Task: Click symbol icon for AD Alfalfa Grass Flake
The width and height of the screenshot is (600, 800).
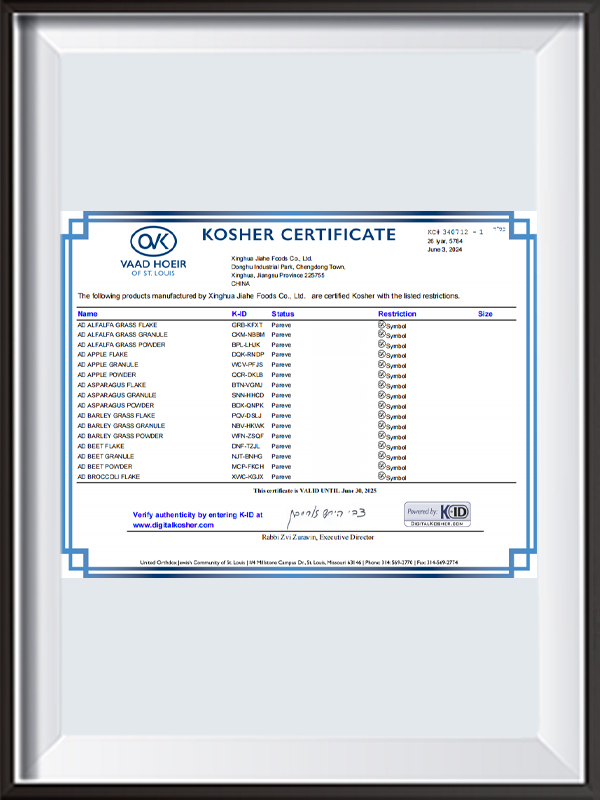Action: (x=381, y=324)
